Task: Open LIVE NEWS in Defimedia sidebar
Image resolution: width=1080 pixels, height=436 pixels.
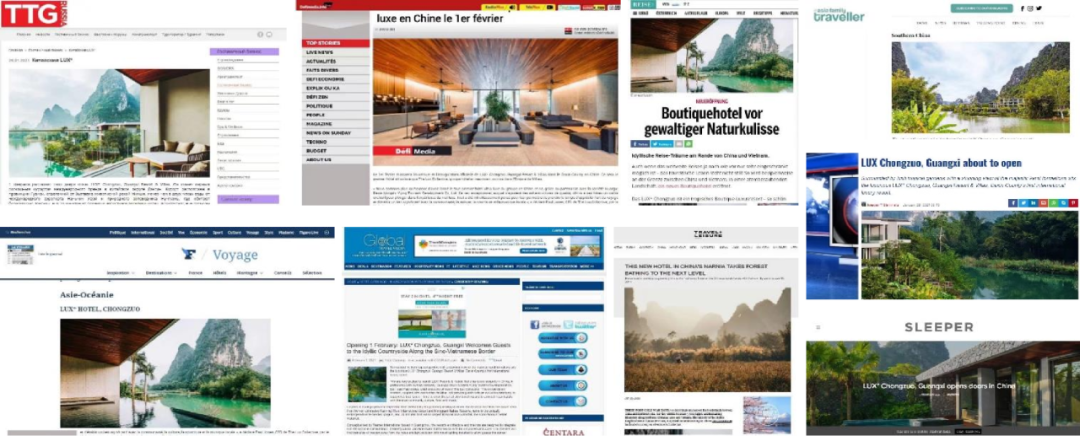Action: 335,52
